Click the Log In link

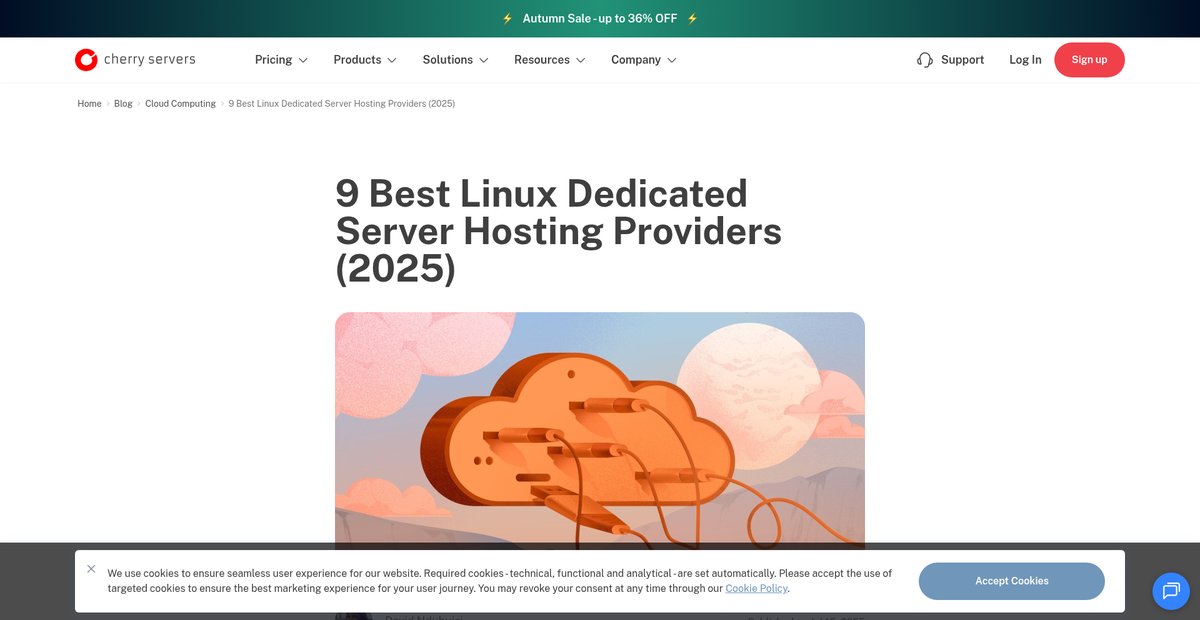(1025, 60)
